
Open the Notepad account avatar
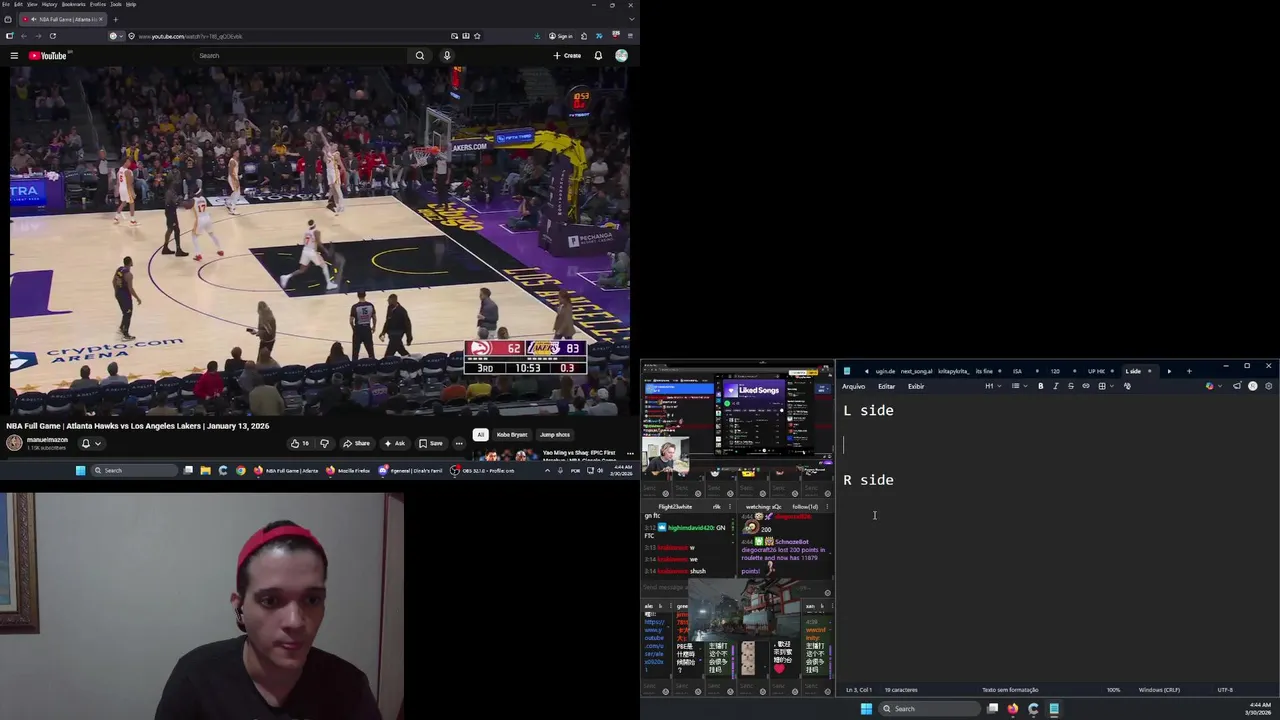(x=1253, y=386)
